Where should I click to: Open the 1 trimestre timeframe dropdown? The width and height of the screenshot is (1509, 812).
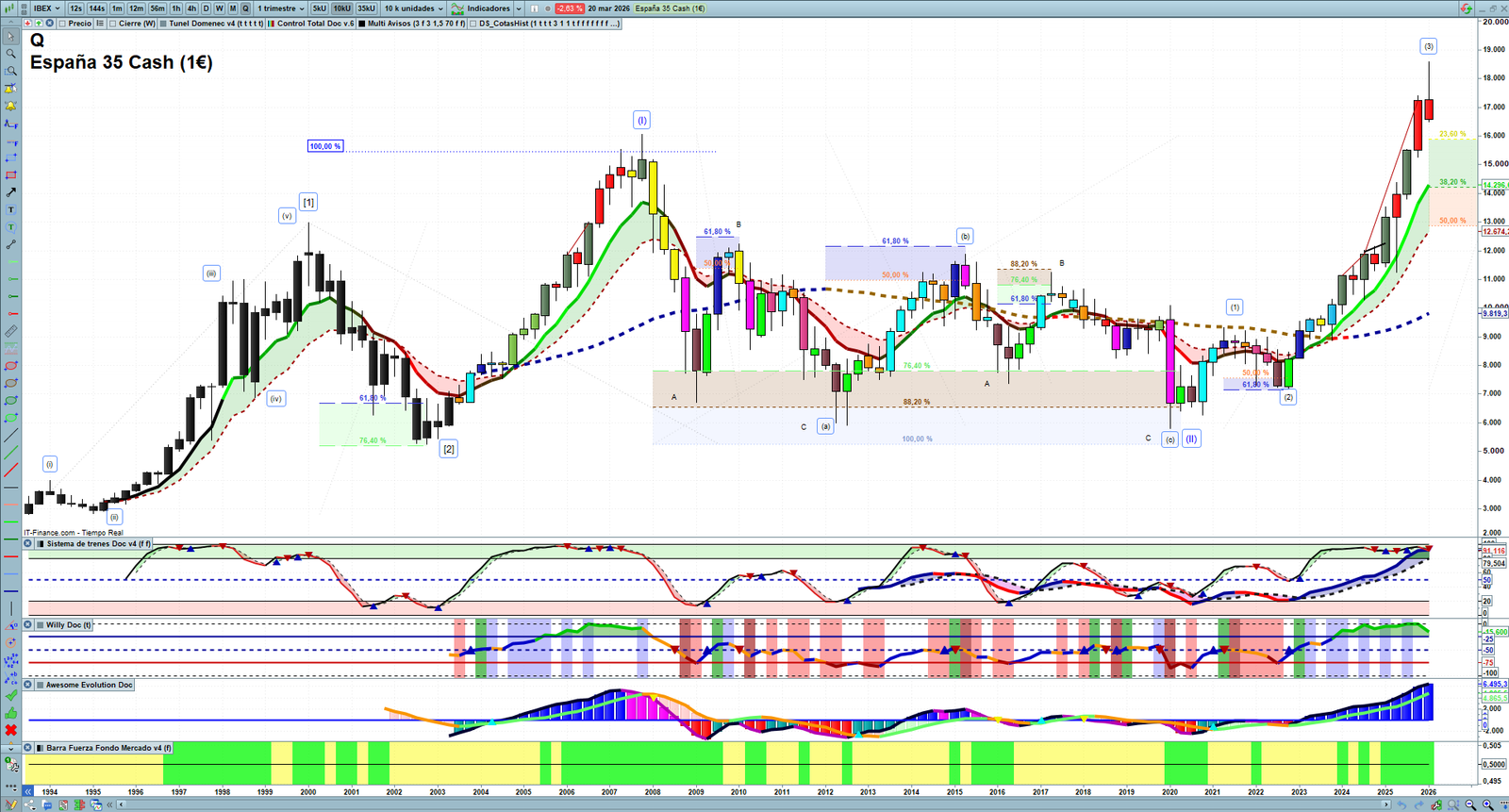click(281, 8)
